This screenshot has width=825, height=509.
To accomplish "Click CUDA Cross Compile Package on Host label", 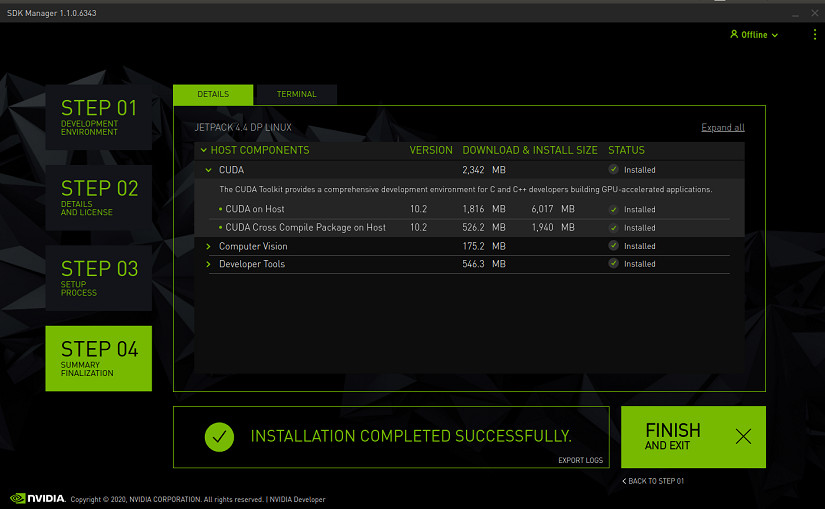I will click(306, 227).
